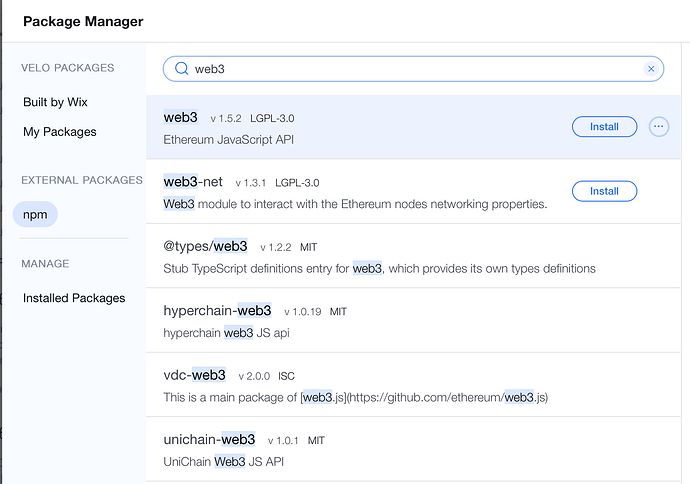Viewport: 690px width, 484px height.
Task: Clear the web3 search text
Action: (651, 69)
